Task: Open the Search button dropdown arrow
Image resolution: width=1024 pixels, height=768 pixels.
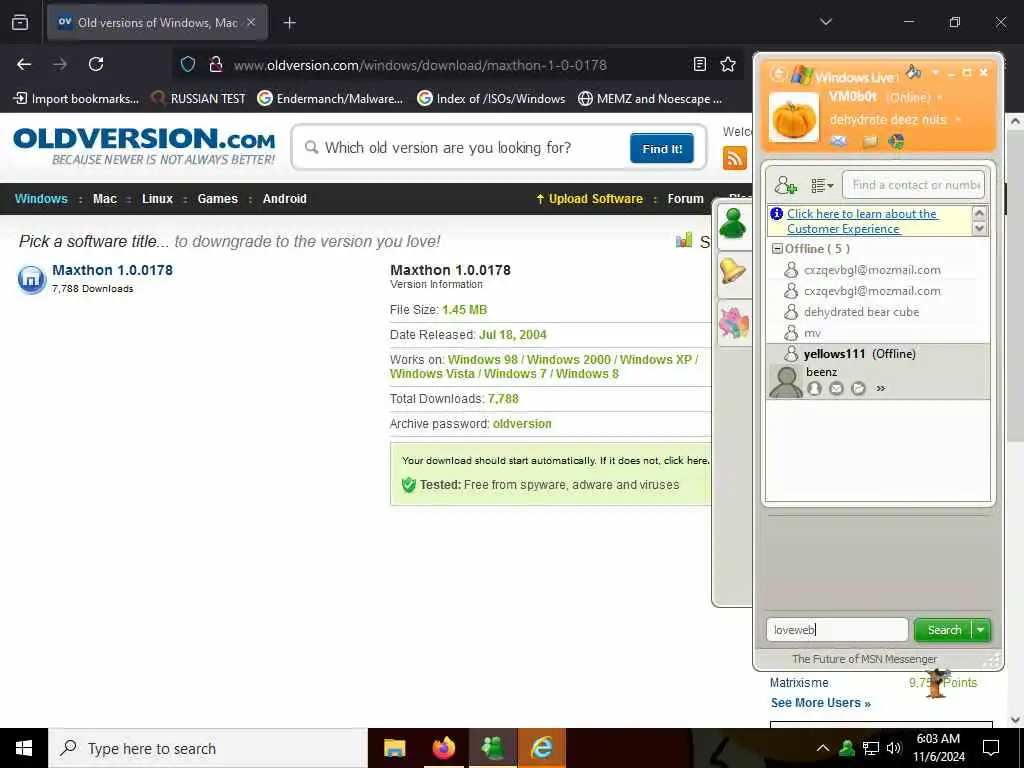Action: coord(981,630)
